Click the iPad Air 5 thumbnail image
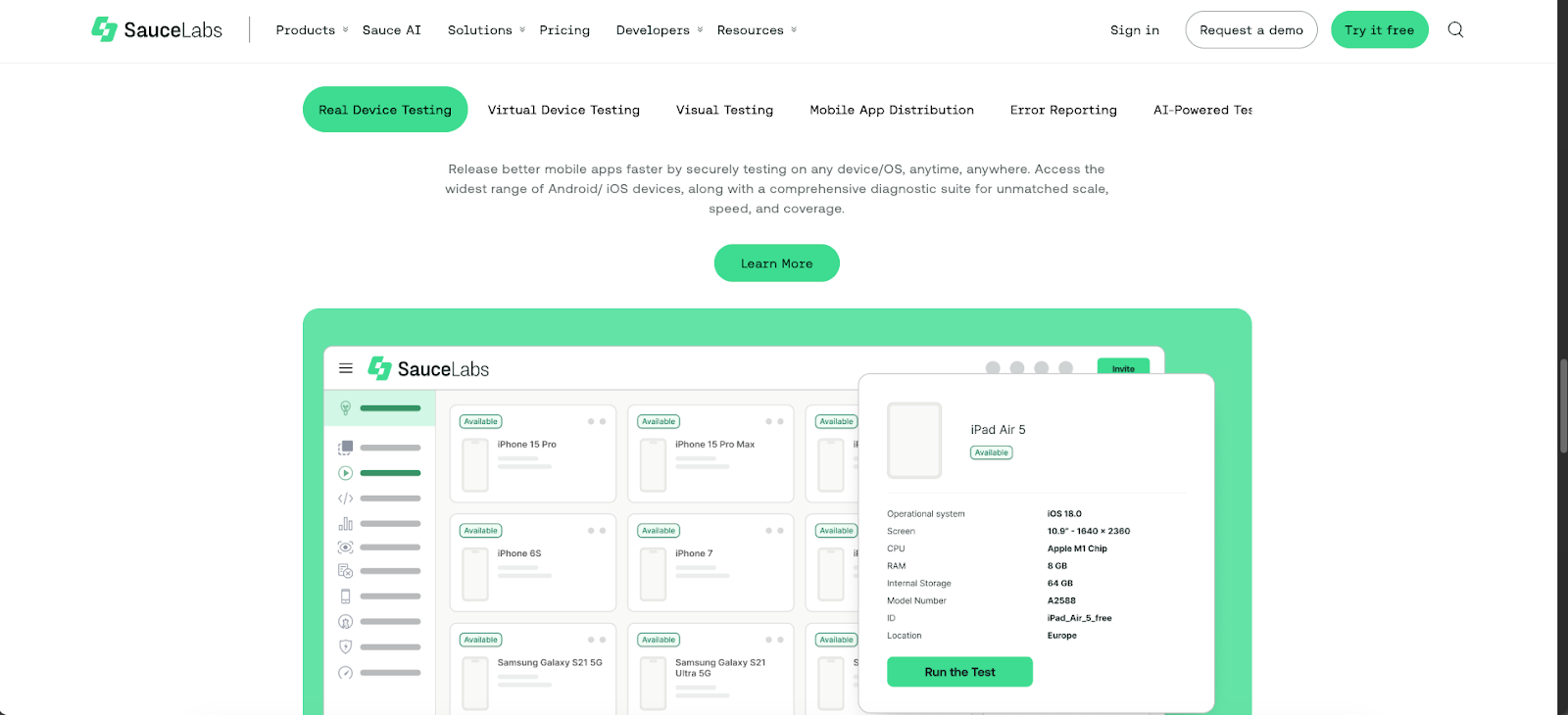Viewport: 1568px width, 715px height. pos(914,441)
